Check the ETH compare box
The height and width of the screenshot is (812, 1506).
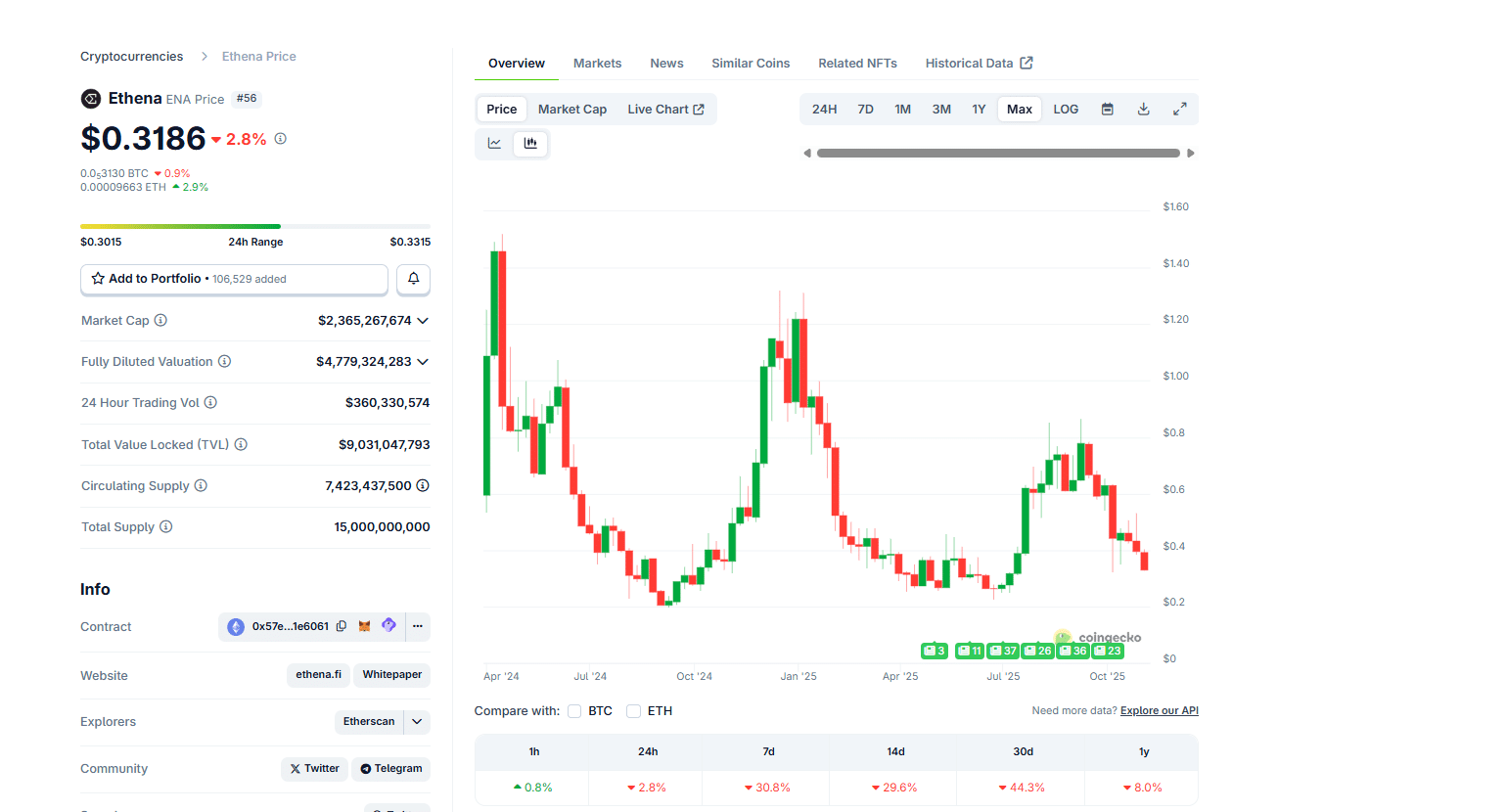click(x=633, y=710)
